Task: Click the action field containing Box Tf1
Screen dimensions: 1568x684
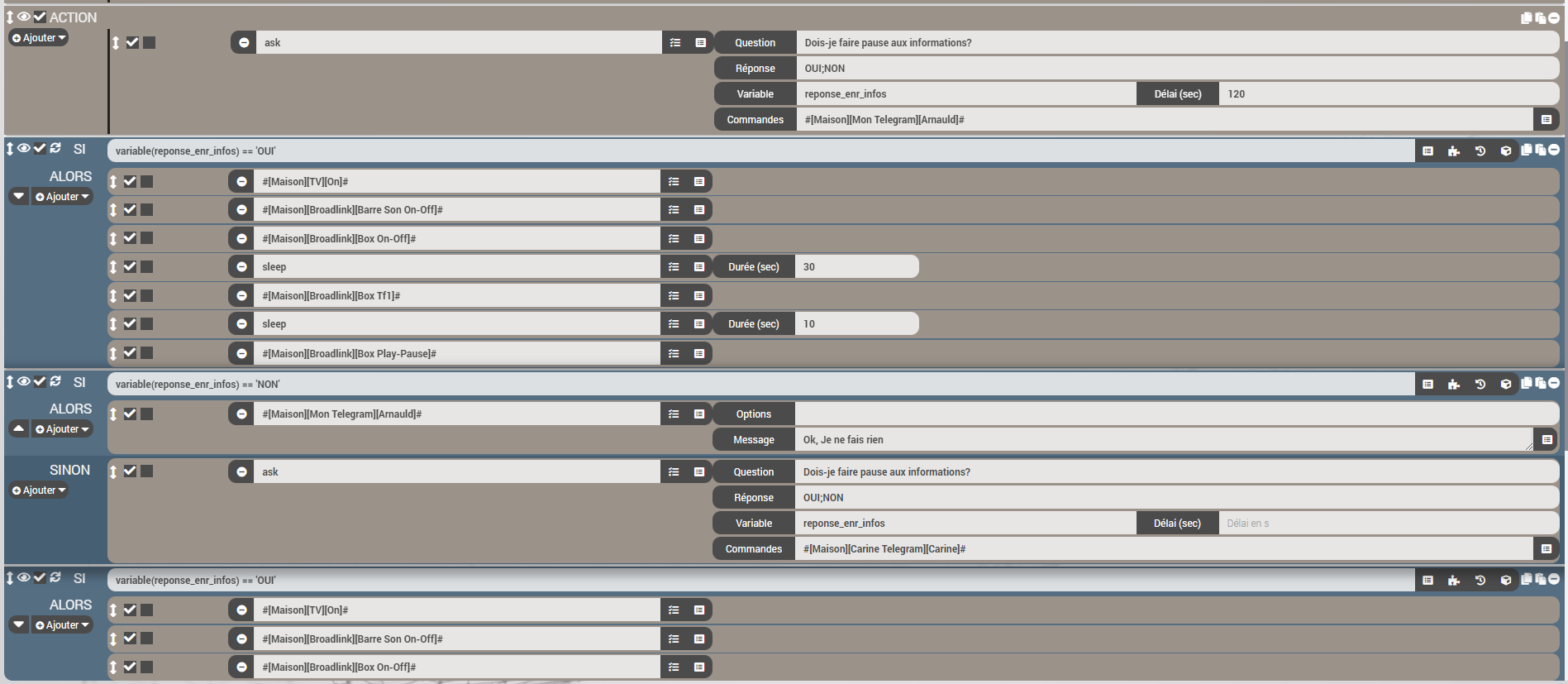Action: pyautogui.click(x=456, y=295)
